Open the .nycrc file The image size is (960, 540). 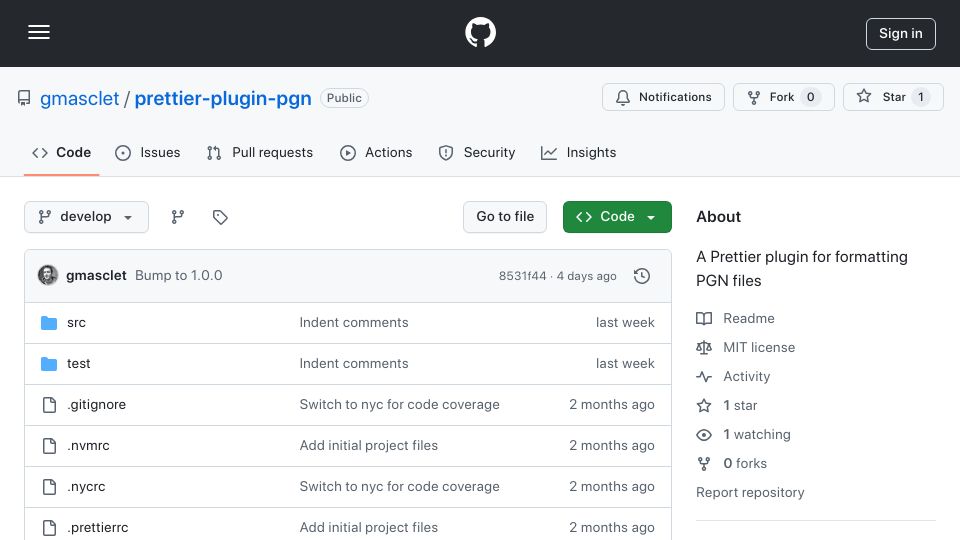tap(86, 487)
